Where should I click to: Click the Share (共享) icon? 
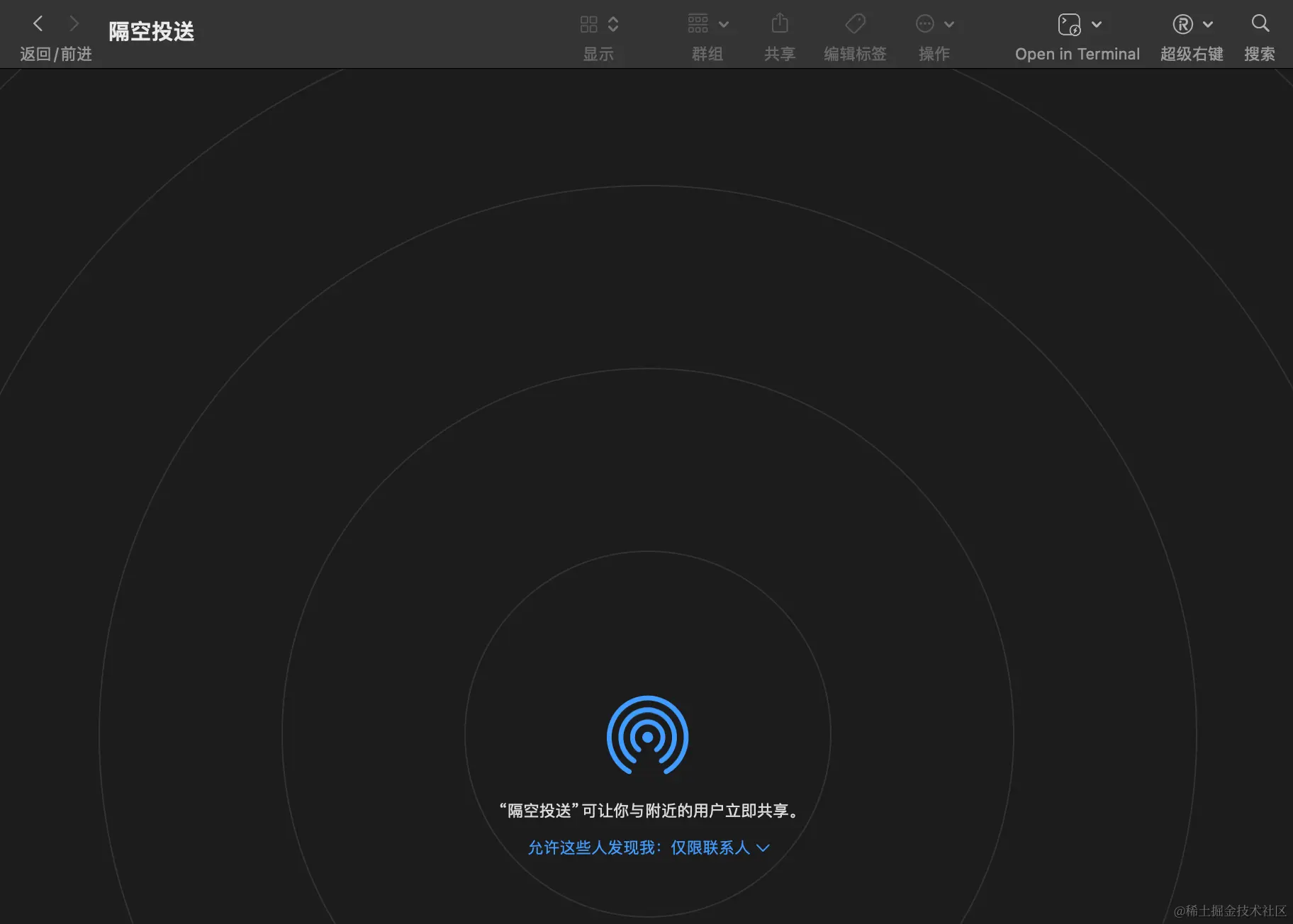pyautogui.click(x=780, y=23)
